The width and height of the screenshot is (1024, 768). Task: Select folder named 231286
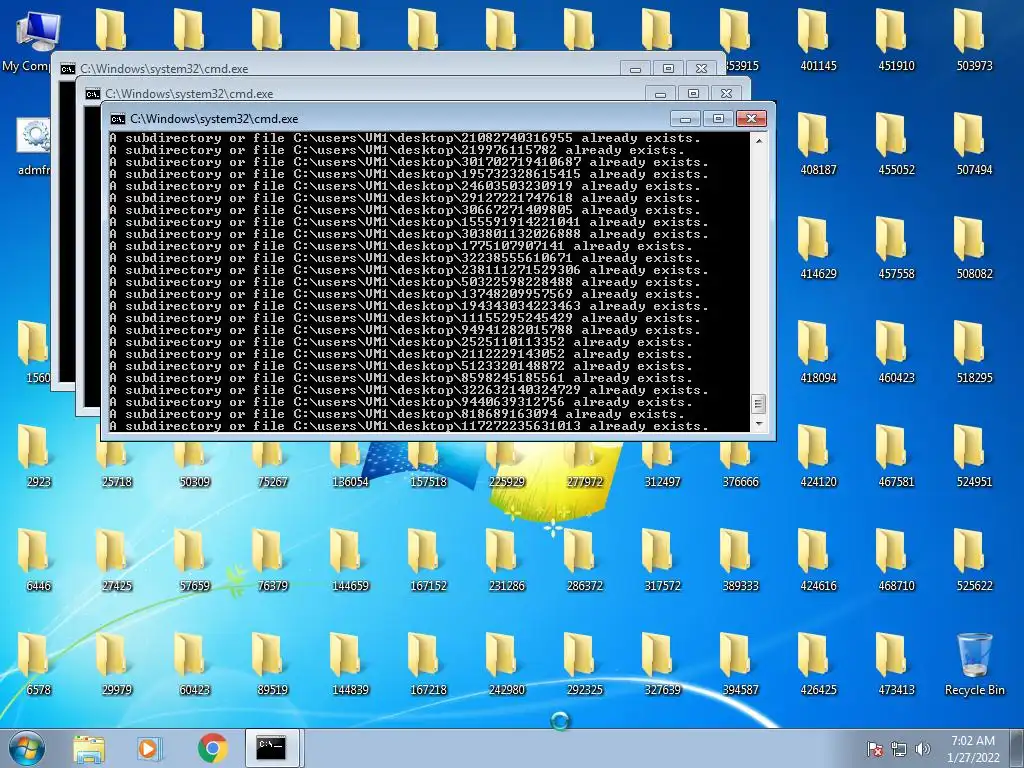[x=506, y=559]
